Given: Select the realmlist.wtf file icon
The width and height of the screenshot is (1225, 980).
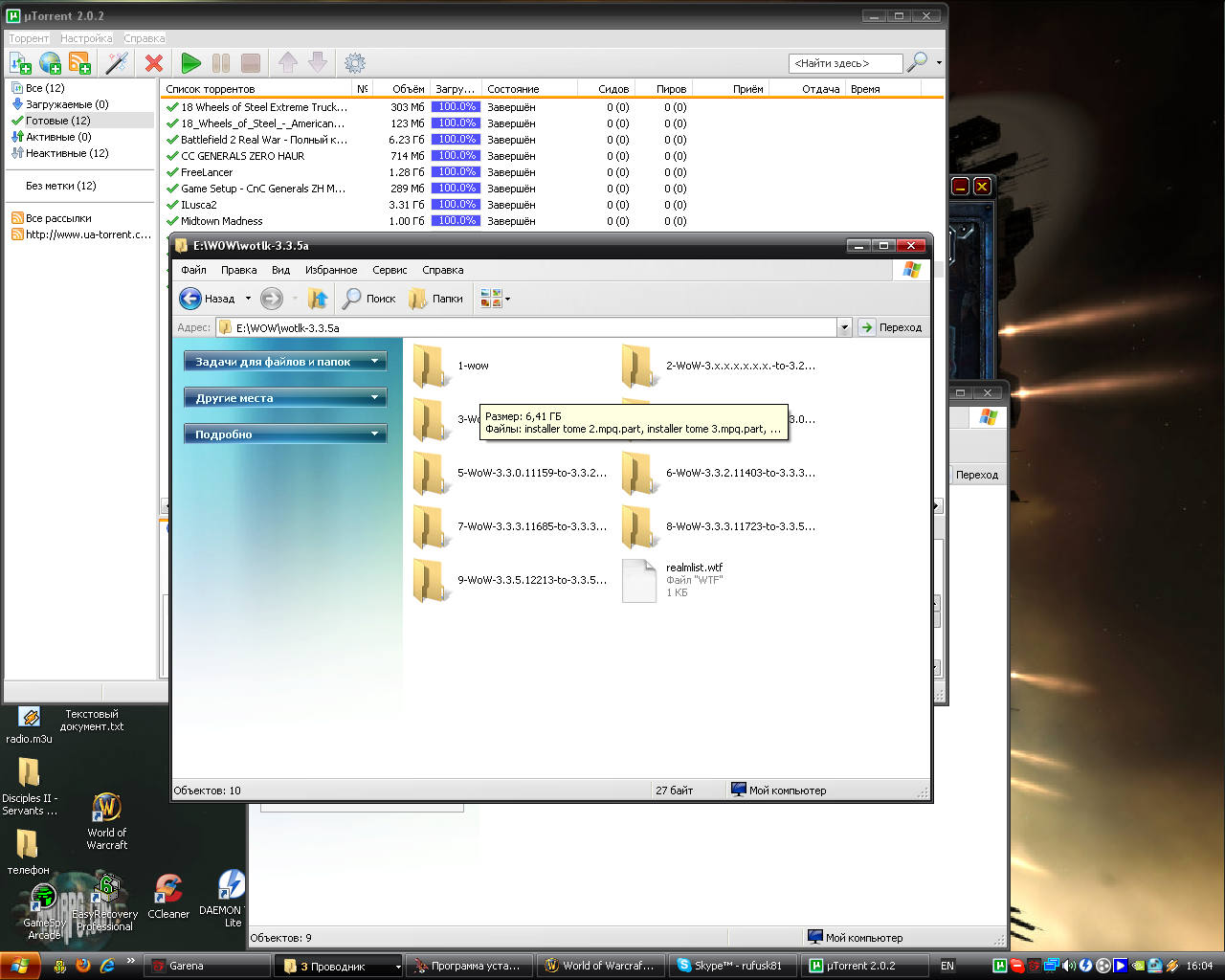Looking at the screenshot, I should (x=639, y=580).
